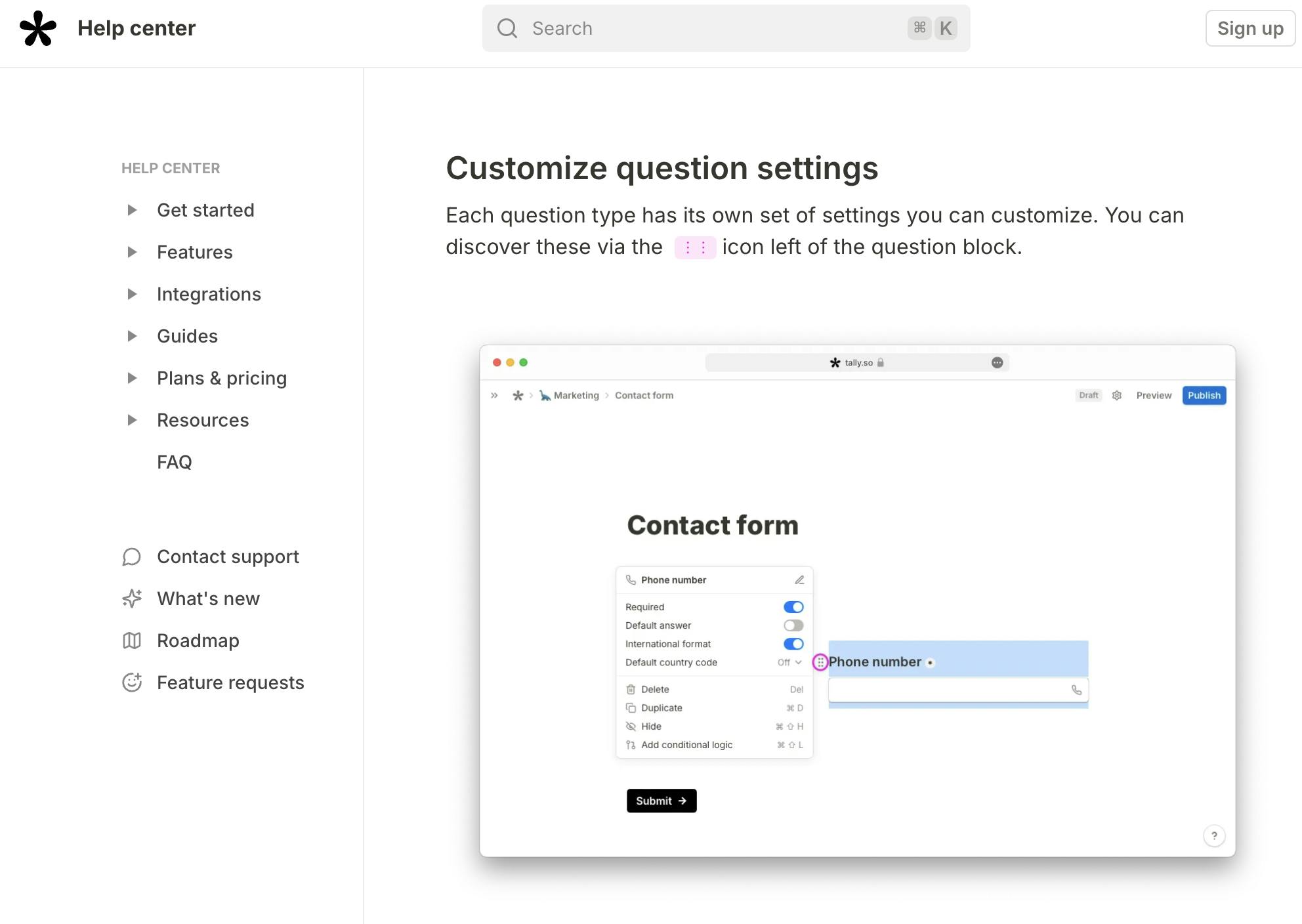The image size is (1302, 924).
Task: Enable the Default answer toggle
Action: pos(793,625)
